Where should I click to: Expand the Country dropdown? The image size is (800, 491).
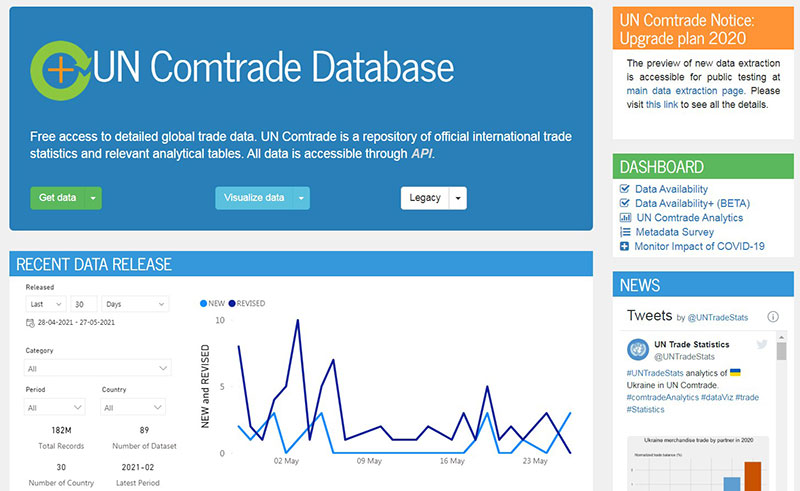133,407
